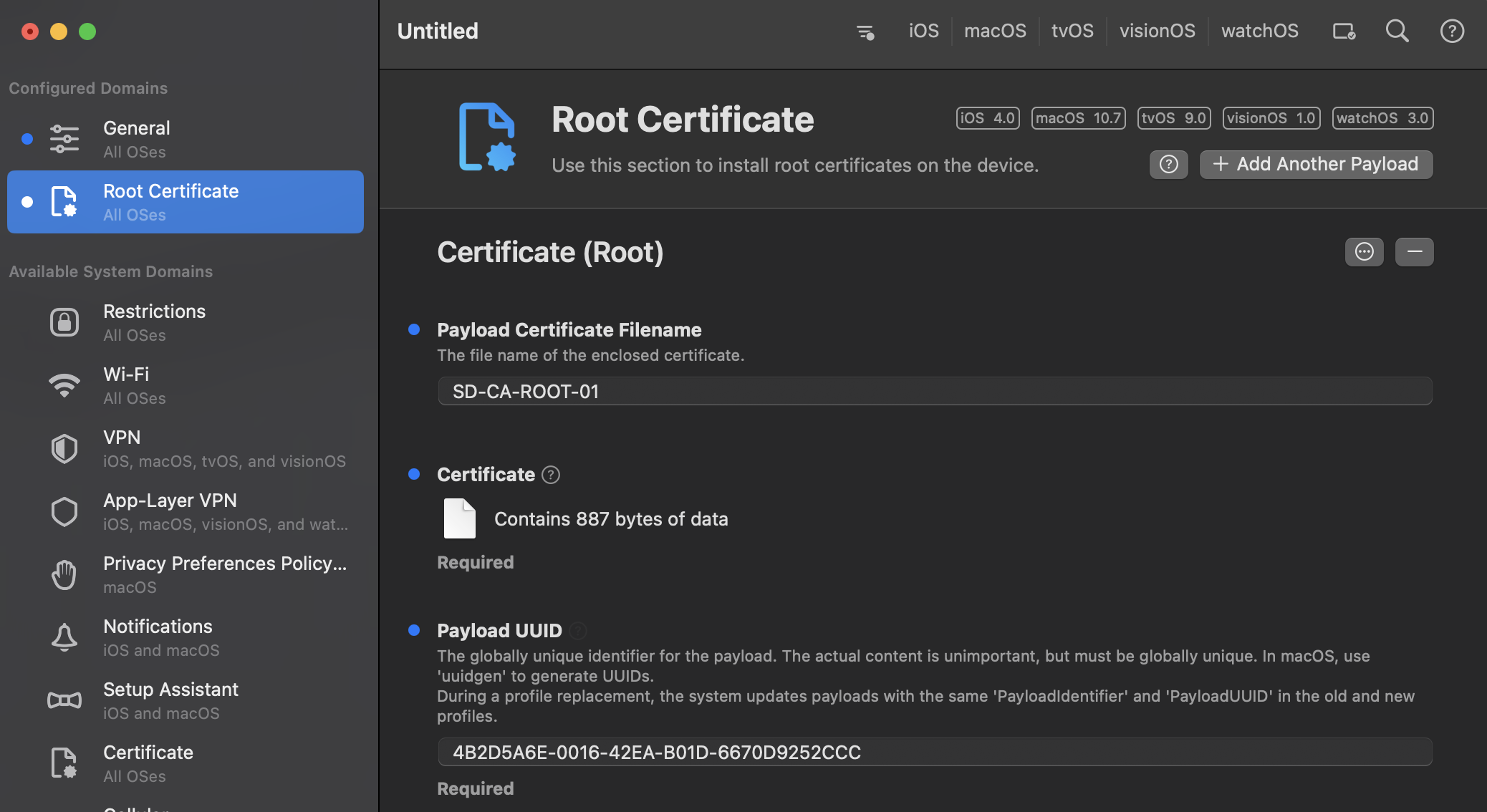Filter by the watchOS platform tab

click(1259, 31)
